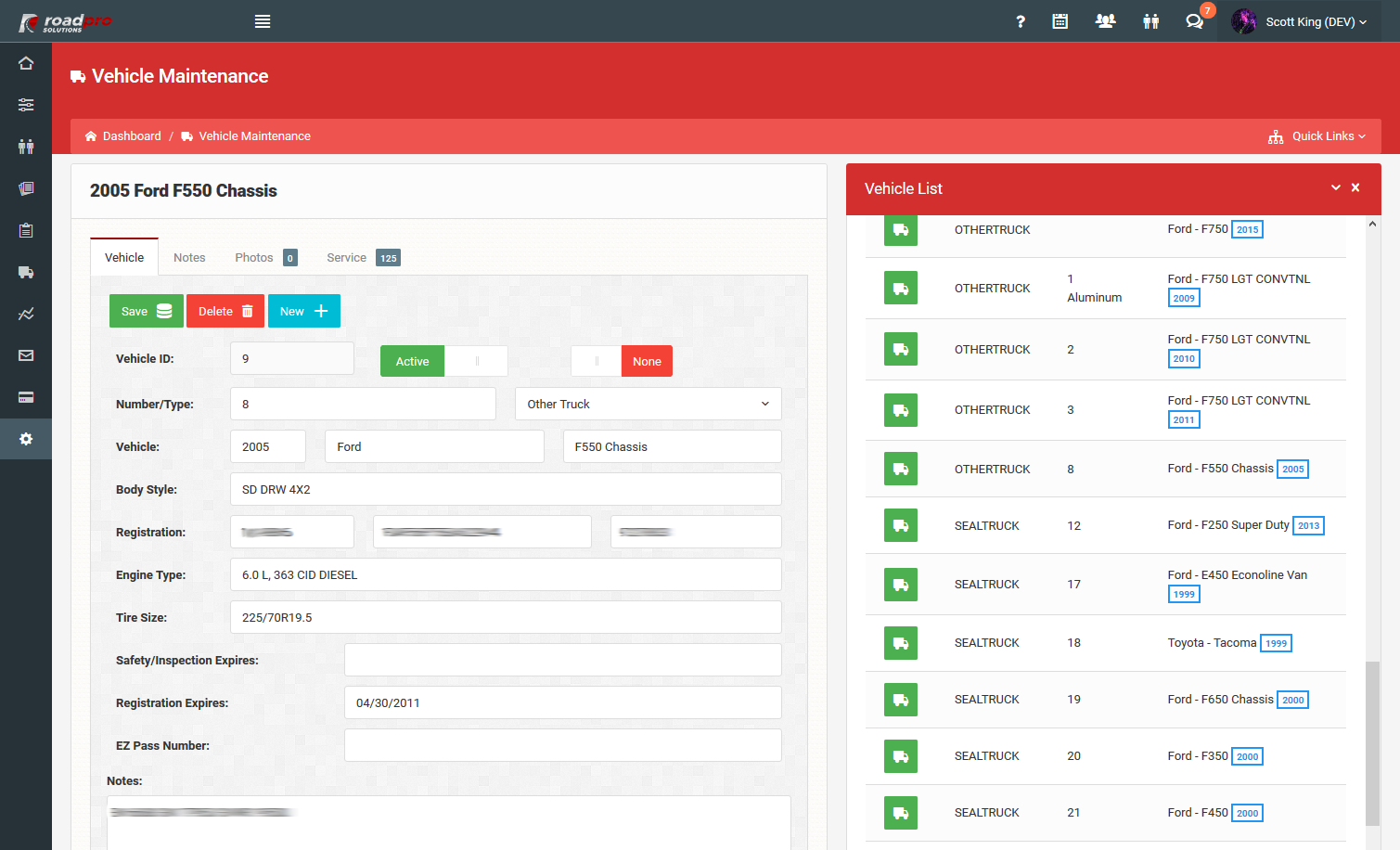The width and height of the screenshot is (1400, 850).
Task: Open the hamburger menu in top bar
Action: [x=263, y=21]
